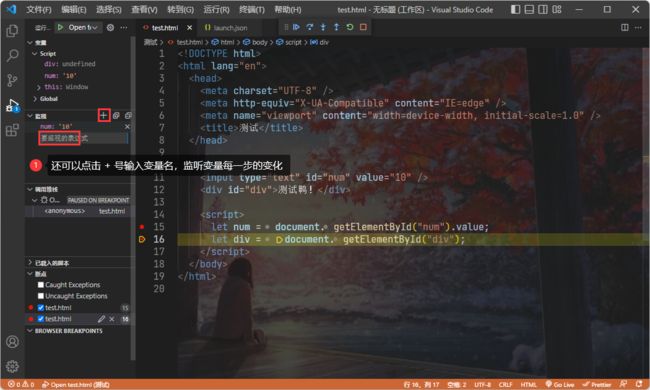Open the 编辑(E) menu
The image size is (650, 390).
pyautogui.click(x=74, y=10)
